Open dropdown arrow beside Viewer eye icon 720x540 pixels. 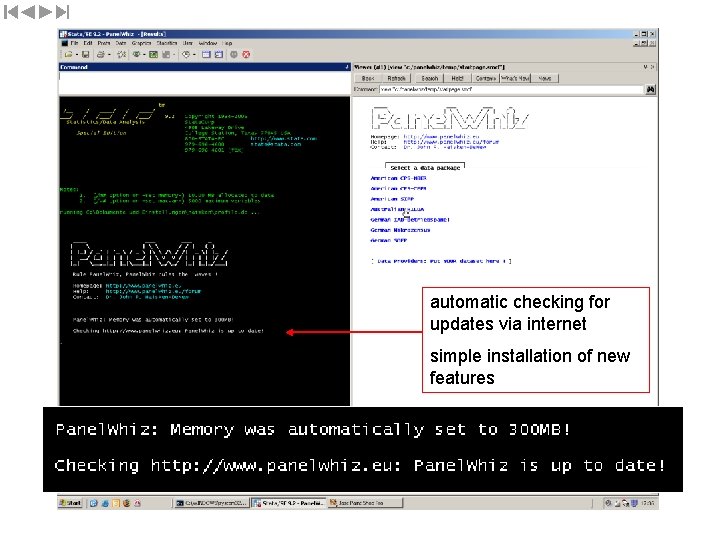[144, 55]
